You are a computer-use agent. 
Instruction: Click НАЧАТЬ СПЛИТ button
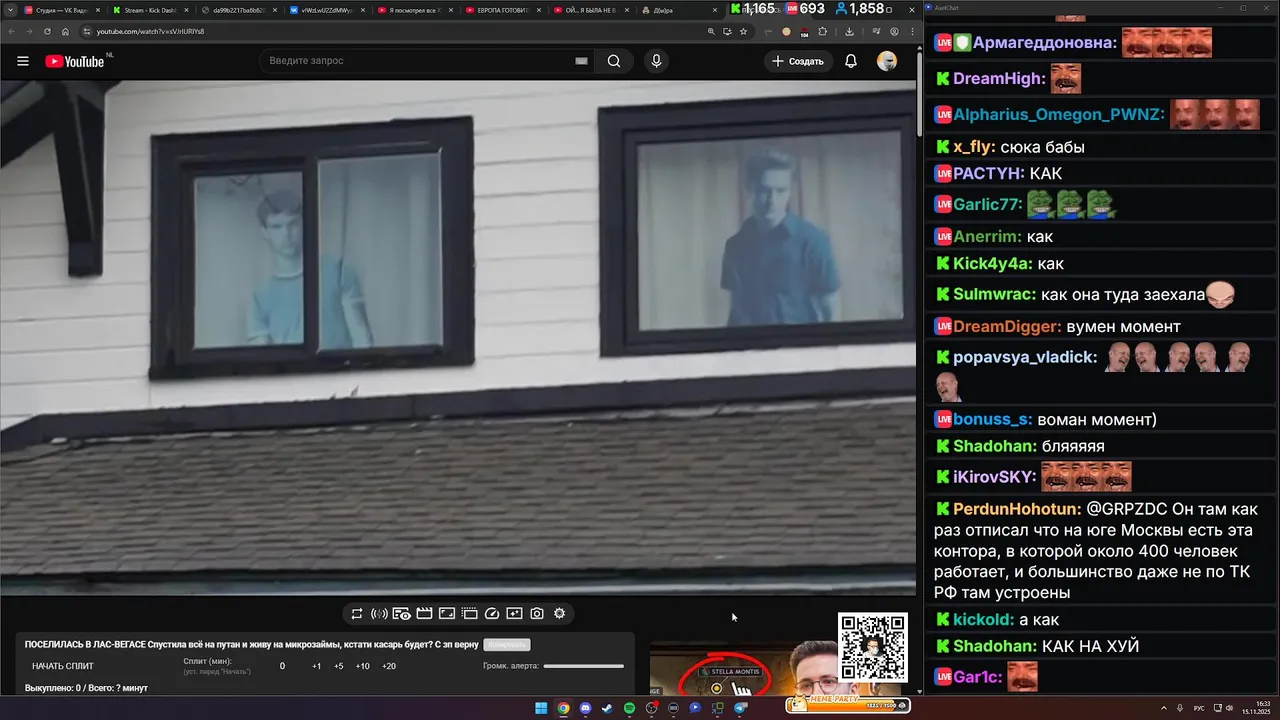coord(63,666)
